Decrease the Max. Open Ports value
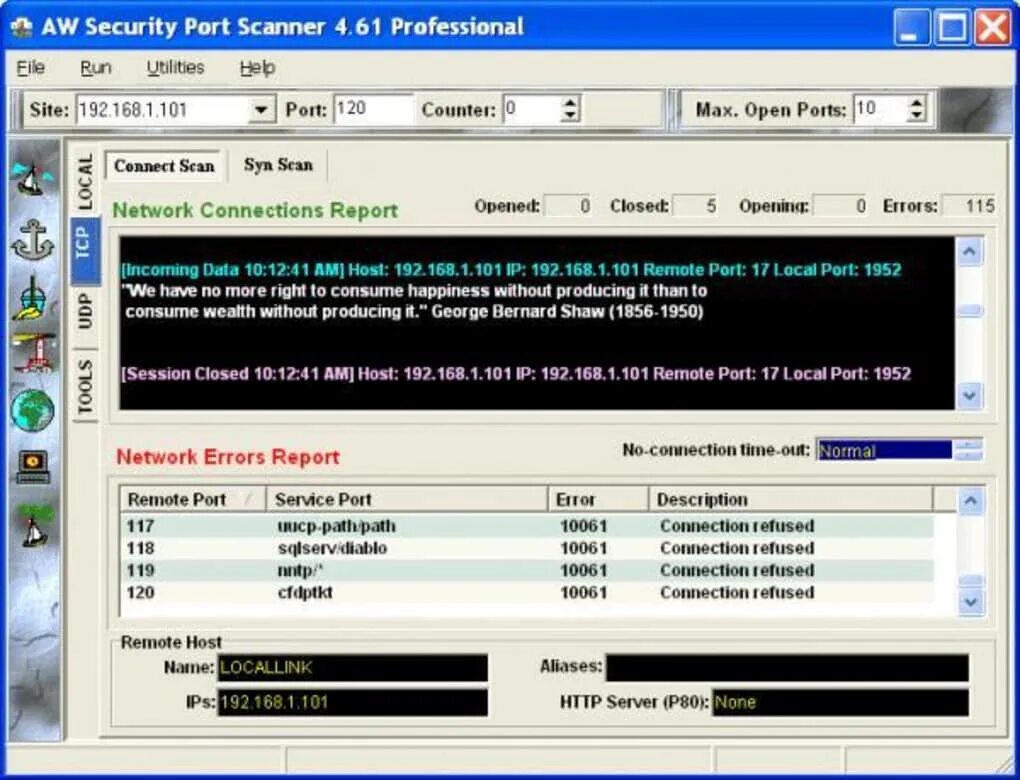This screenshot has width=1020, height=780. point(916,116)
